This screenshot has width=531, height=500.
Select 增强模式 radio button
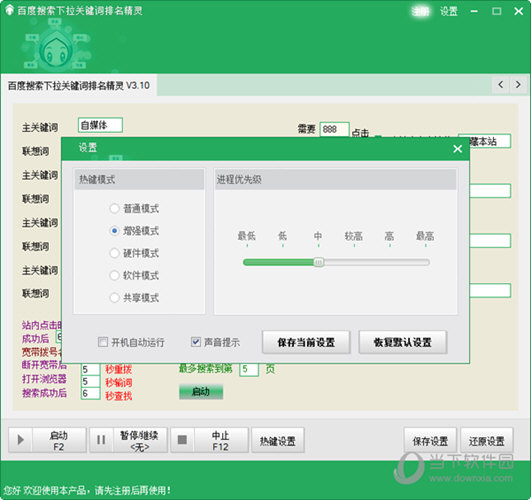[x=114, y=231]
